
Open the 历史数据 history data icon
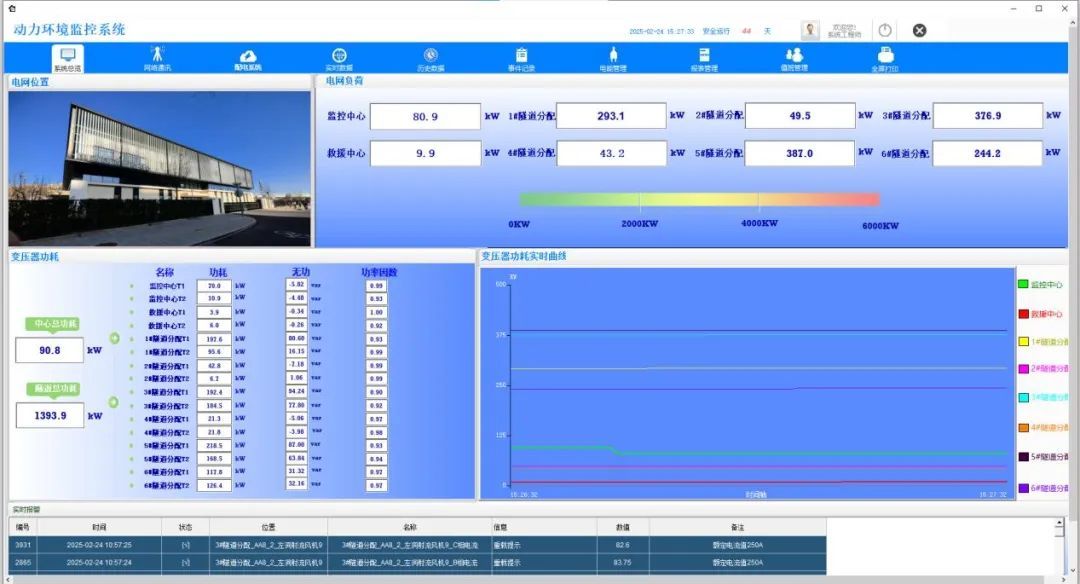430,58
